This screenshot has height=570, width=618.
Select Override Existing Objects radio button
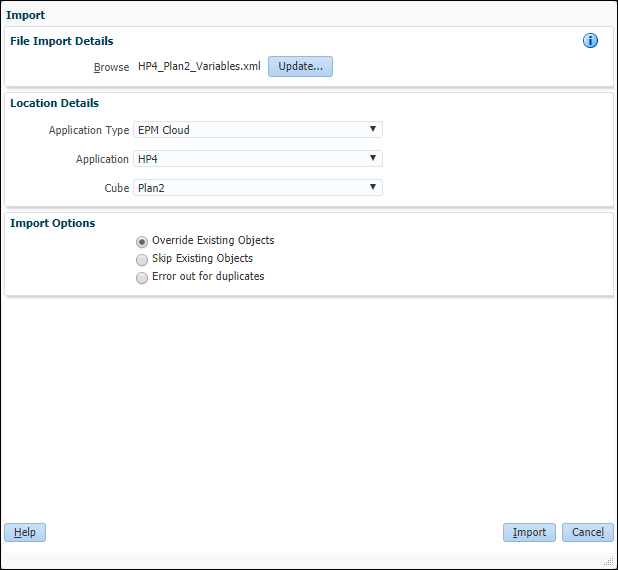[142, 242]
